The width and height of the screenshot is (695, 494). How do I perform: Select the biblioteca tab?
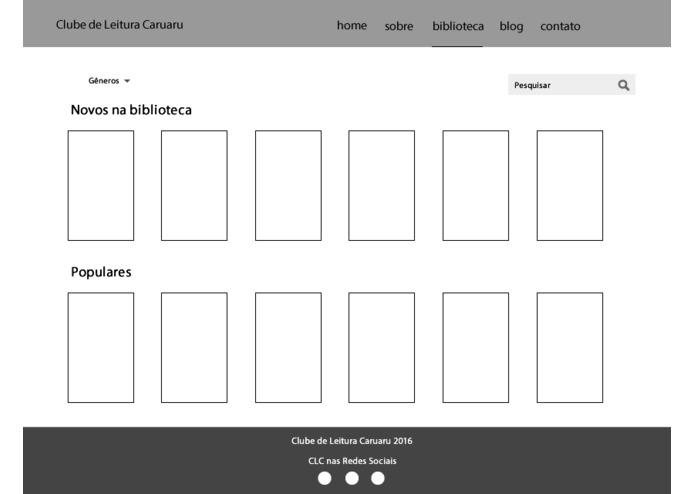coord(458,26)
